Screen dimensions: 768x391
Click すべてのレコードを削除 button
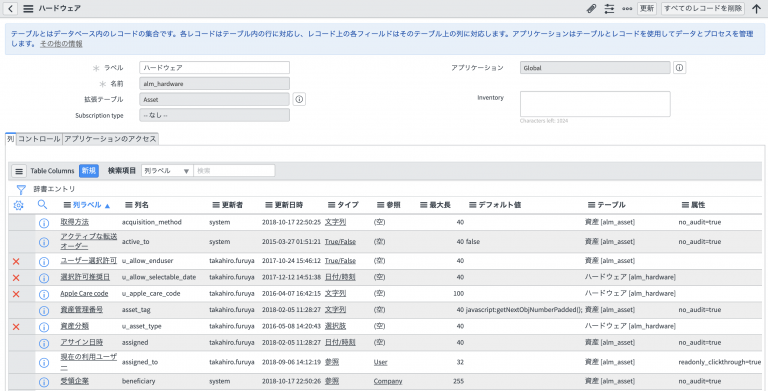coord(703,8)
